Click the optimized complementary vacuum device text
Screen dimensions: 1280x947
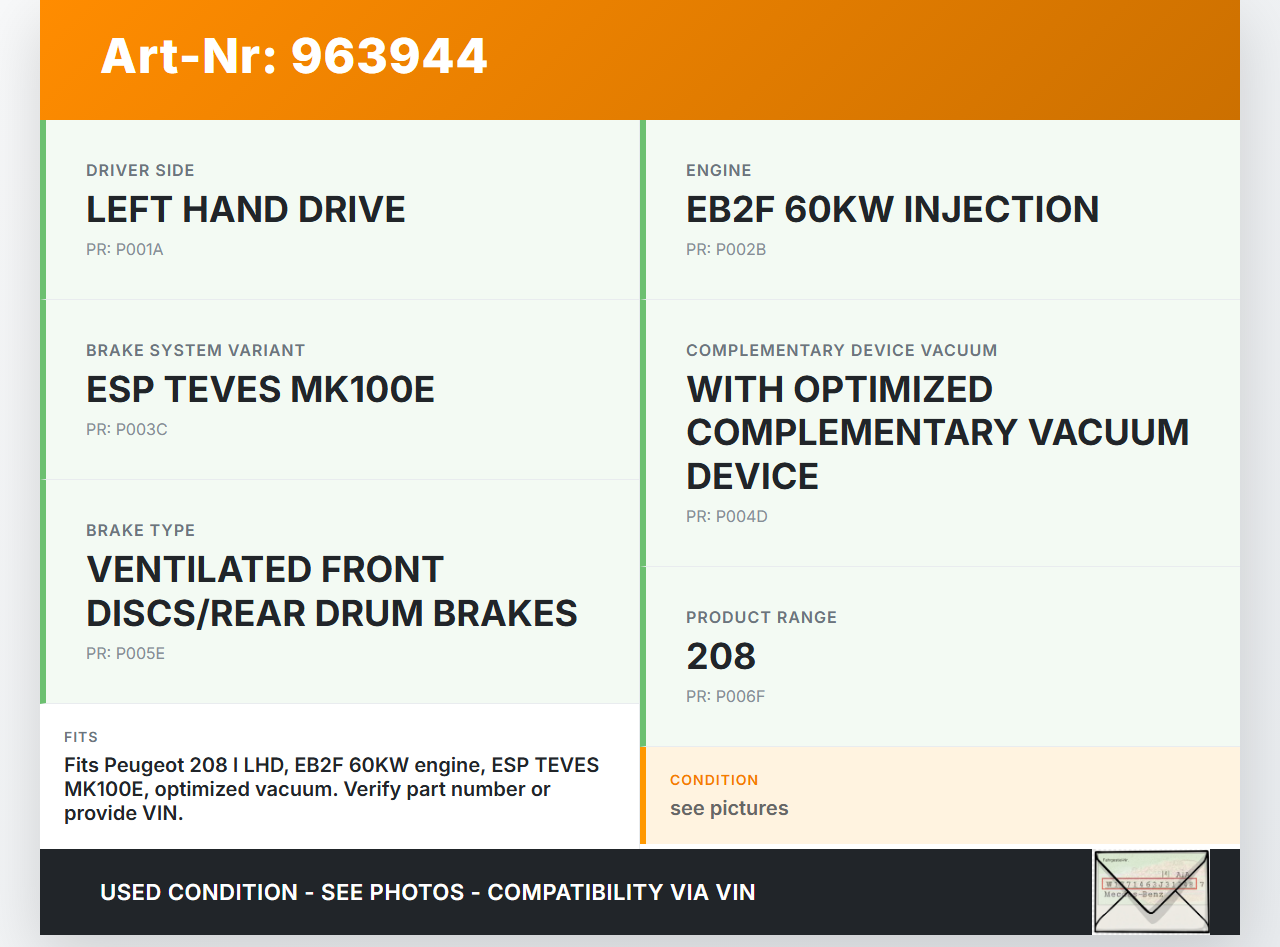[937, 432]
